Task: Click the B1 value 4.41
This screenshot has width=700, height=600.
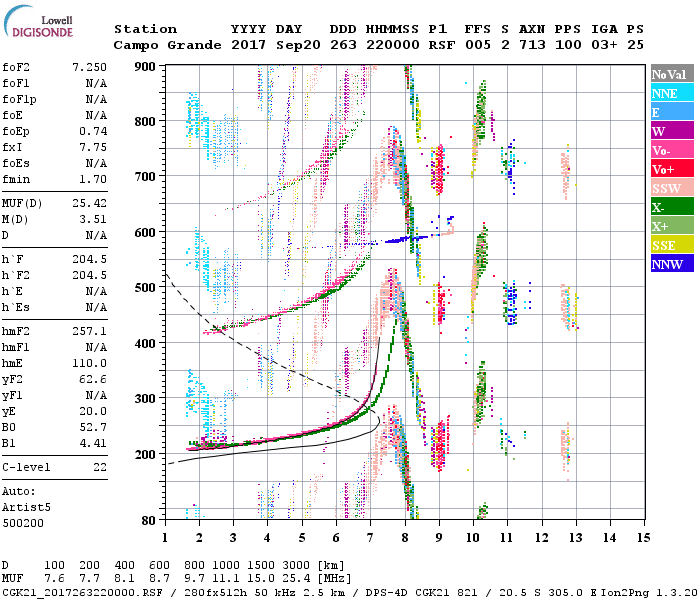Action: 93,443
